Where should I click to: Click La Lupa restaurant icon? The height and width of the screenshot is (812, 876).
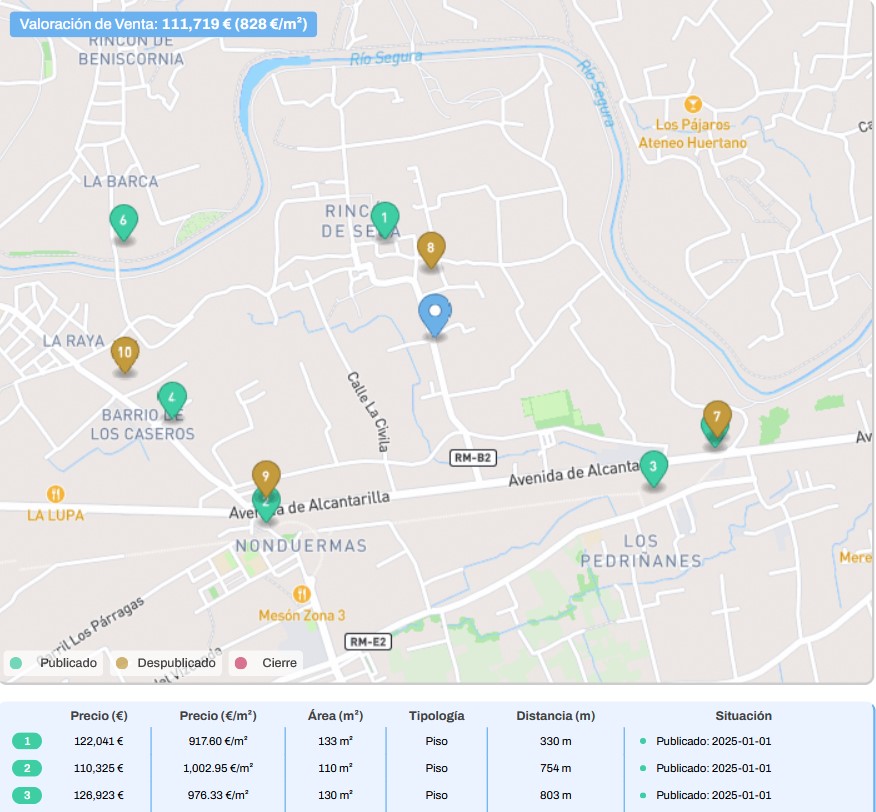click(x=56, y=494)
